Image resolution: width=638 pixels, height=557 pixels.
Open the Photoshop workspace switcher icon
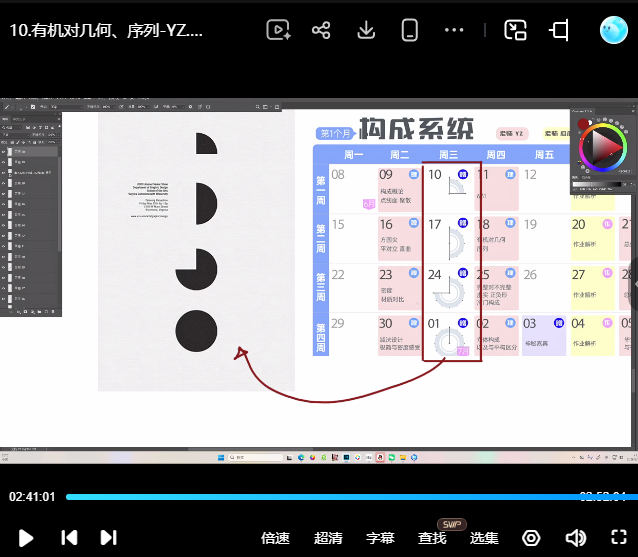[265, 107]
